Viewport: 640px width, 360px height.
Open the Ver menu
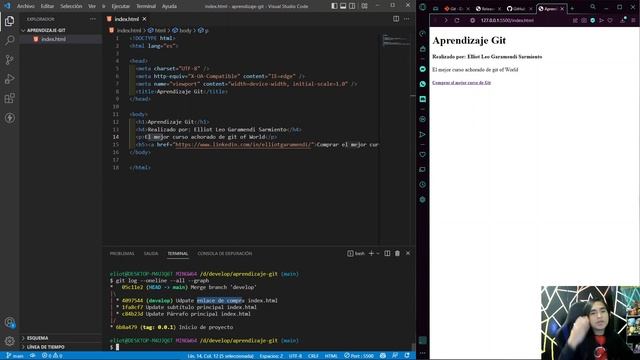pos(92,6)
